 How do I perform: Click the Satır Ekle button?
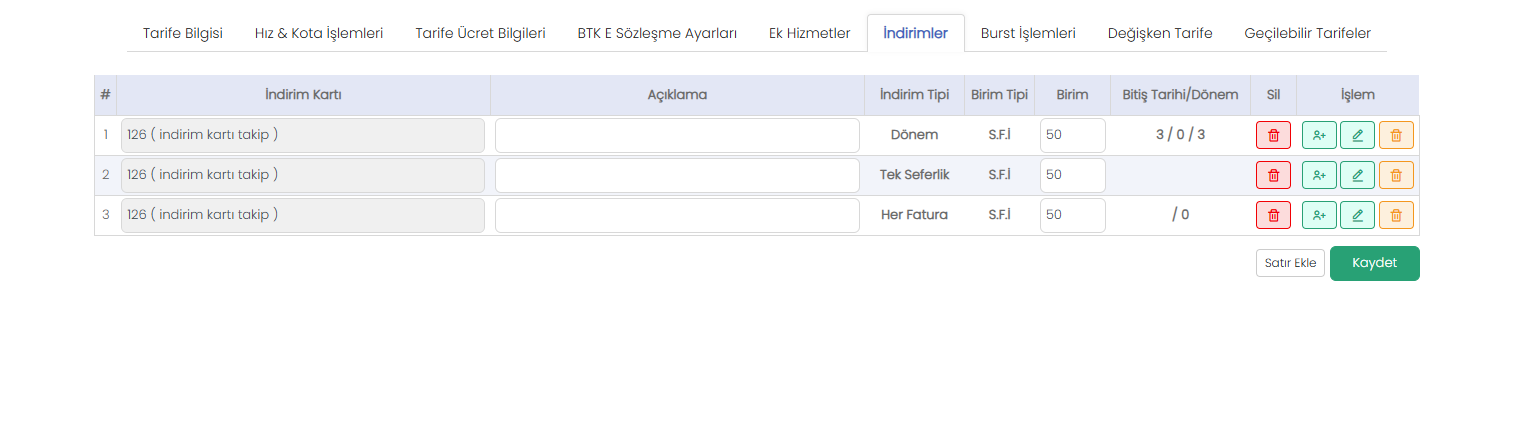(x=1290, y=263)
